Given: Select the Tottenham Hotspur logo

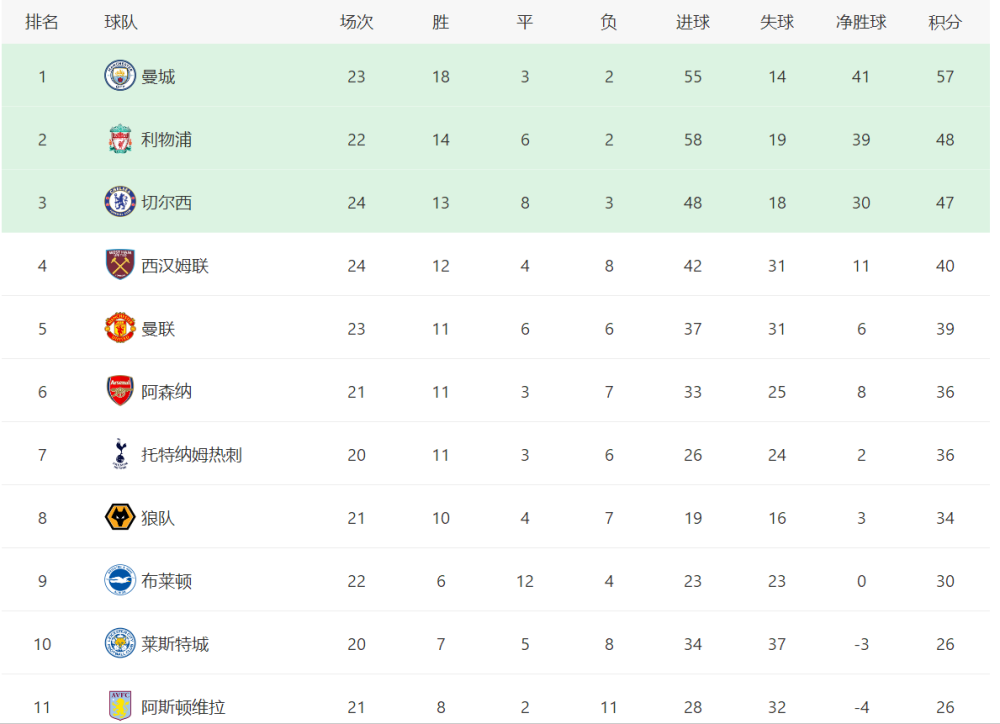Looking at the screenshot, I should [120, 454].
